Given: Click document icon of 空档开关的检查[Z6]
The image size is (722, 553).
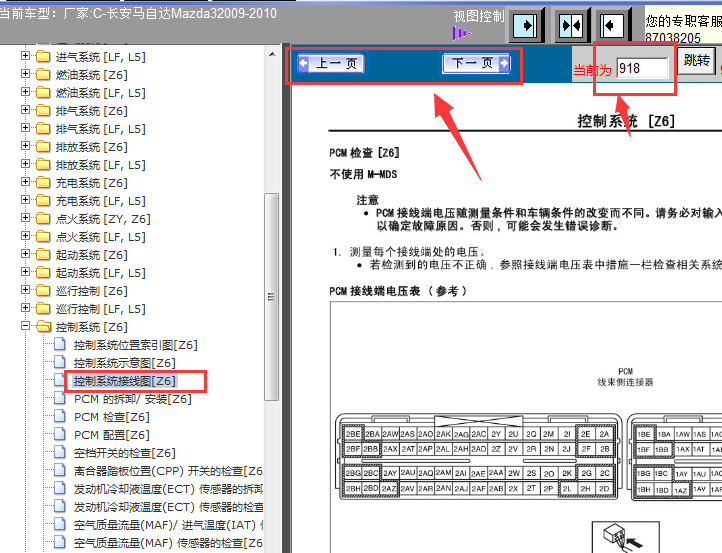Looking at the screenshot, I should (x=60, y=452).
